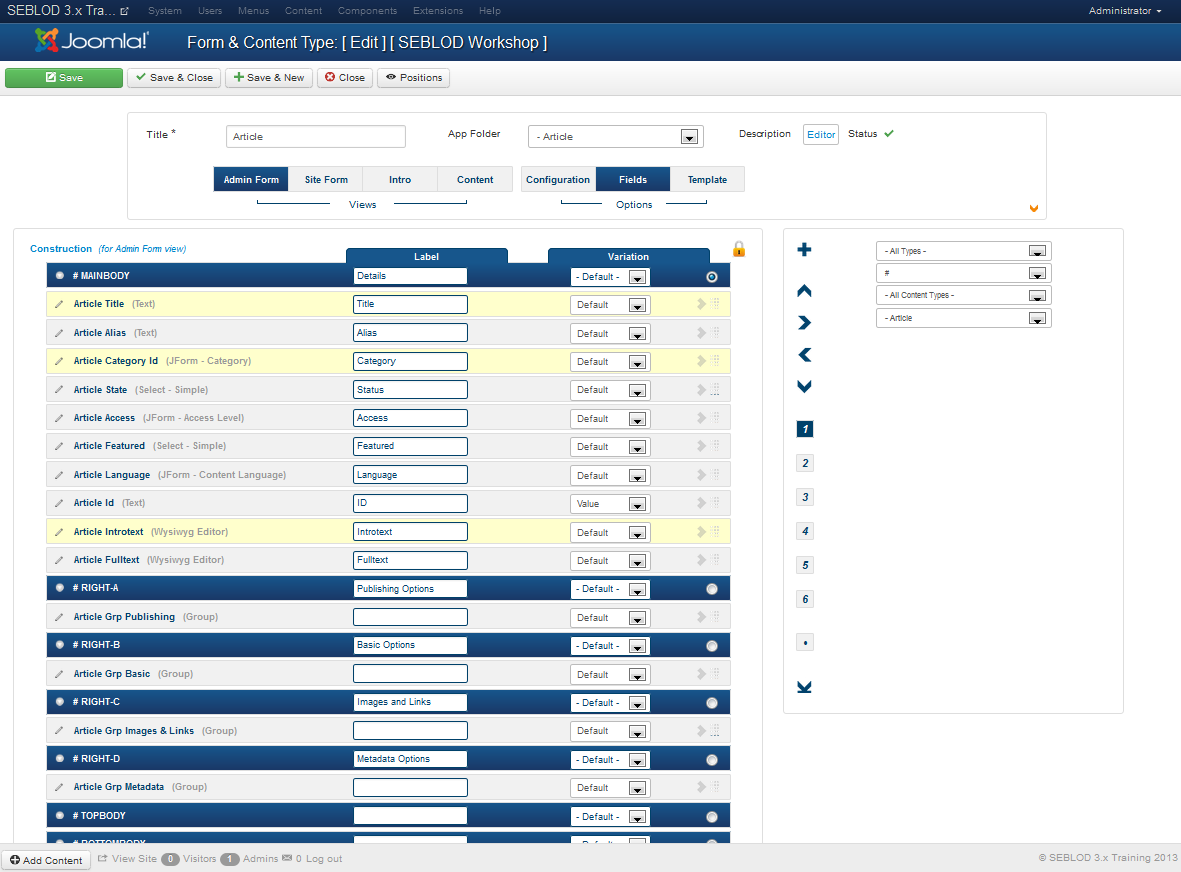Click the Close button in the toolbar

click(x=345, y=78)
